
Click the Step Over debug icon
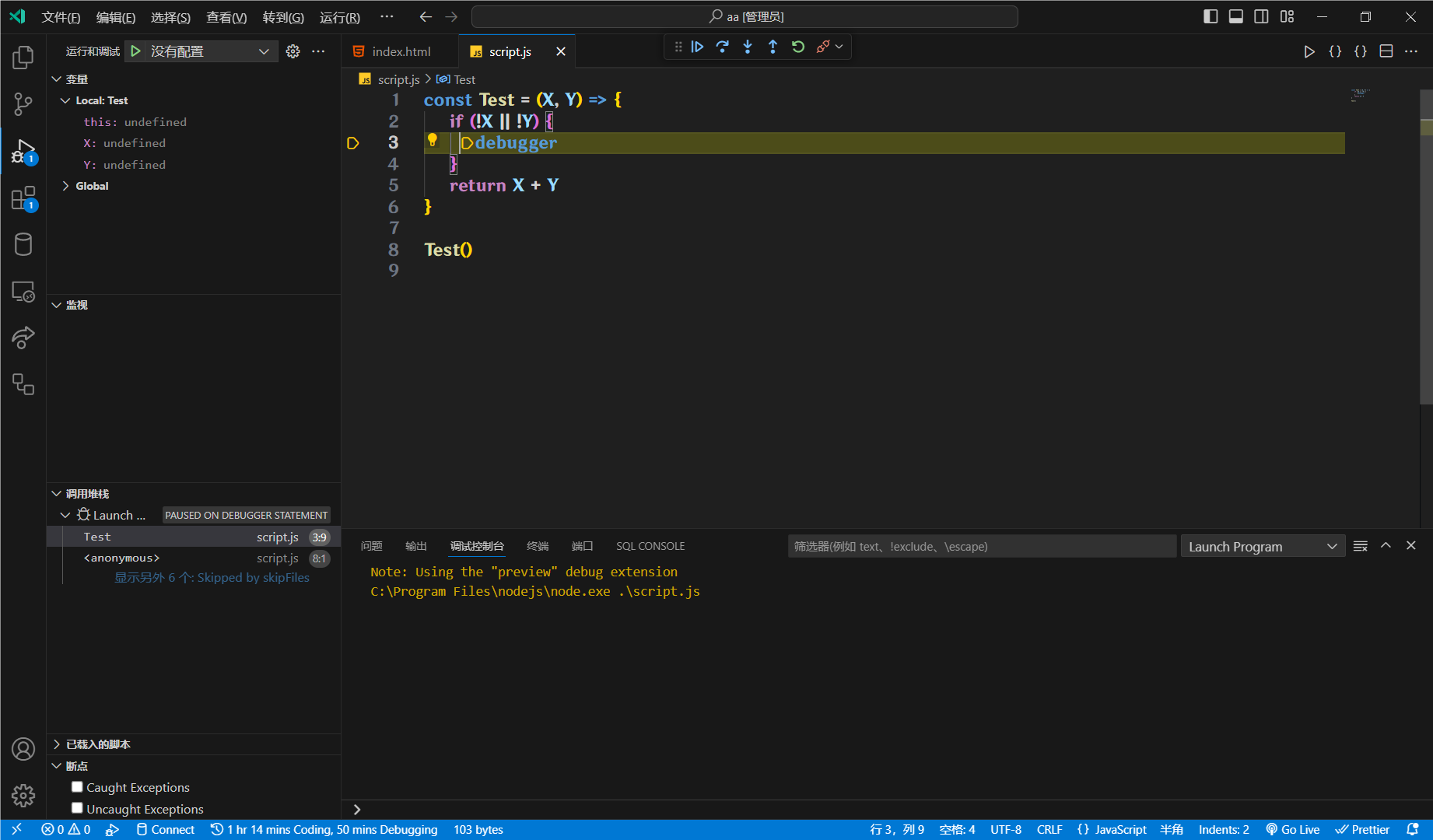point(723,47)
